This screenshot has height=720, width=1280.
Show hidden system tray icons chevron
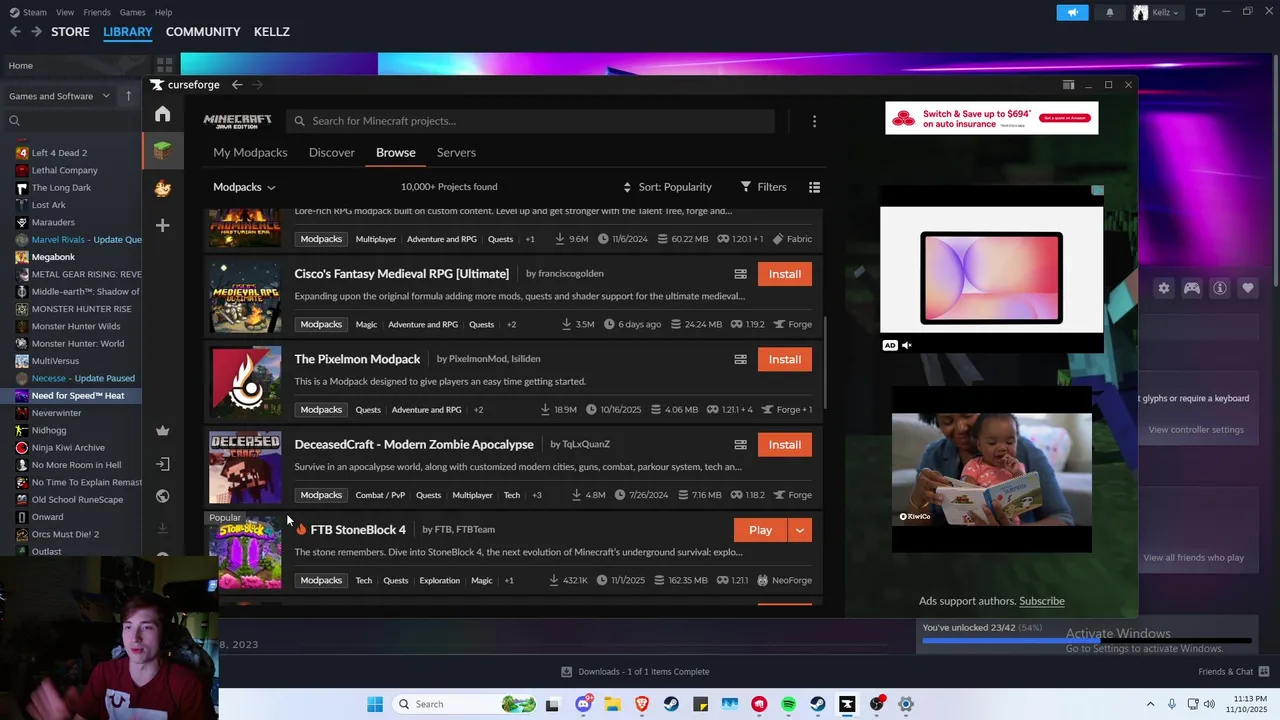coord(1150,704)
